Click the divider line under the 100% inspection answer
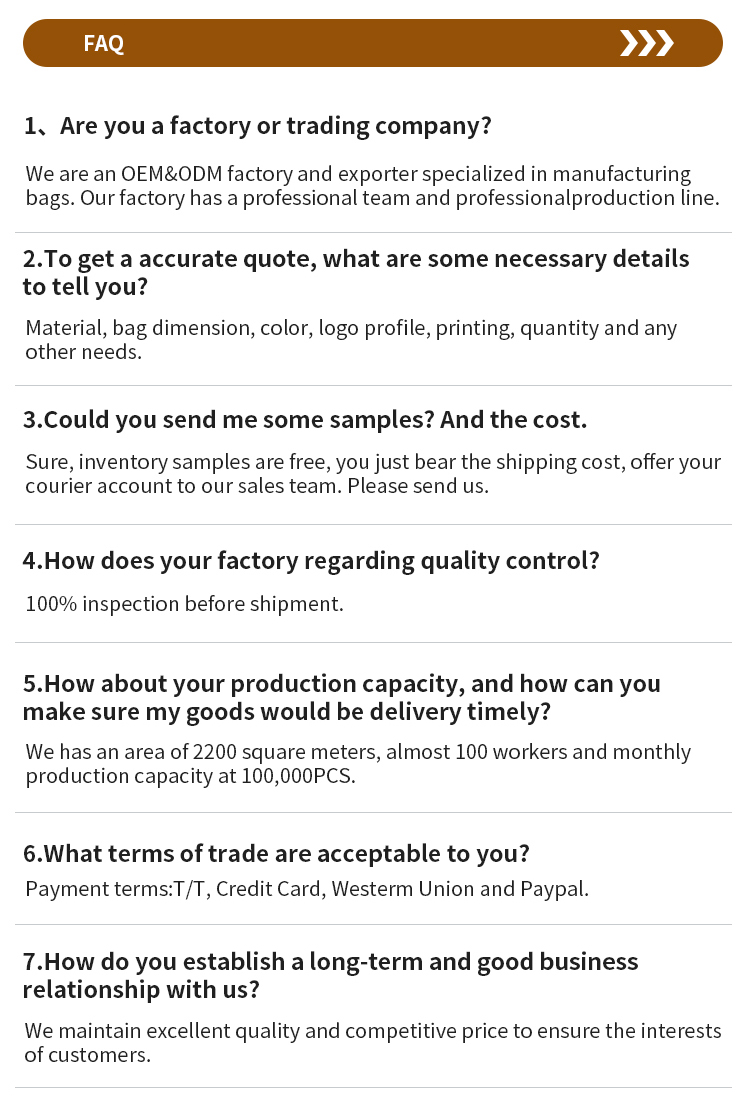The height and width of the screenshot is (1110, 750). tap(373, 643)
